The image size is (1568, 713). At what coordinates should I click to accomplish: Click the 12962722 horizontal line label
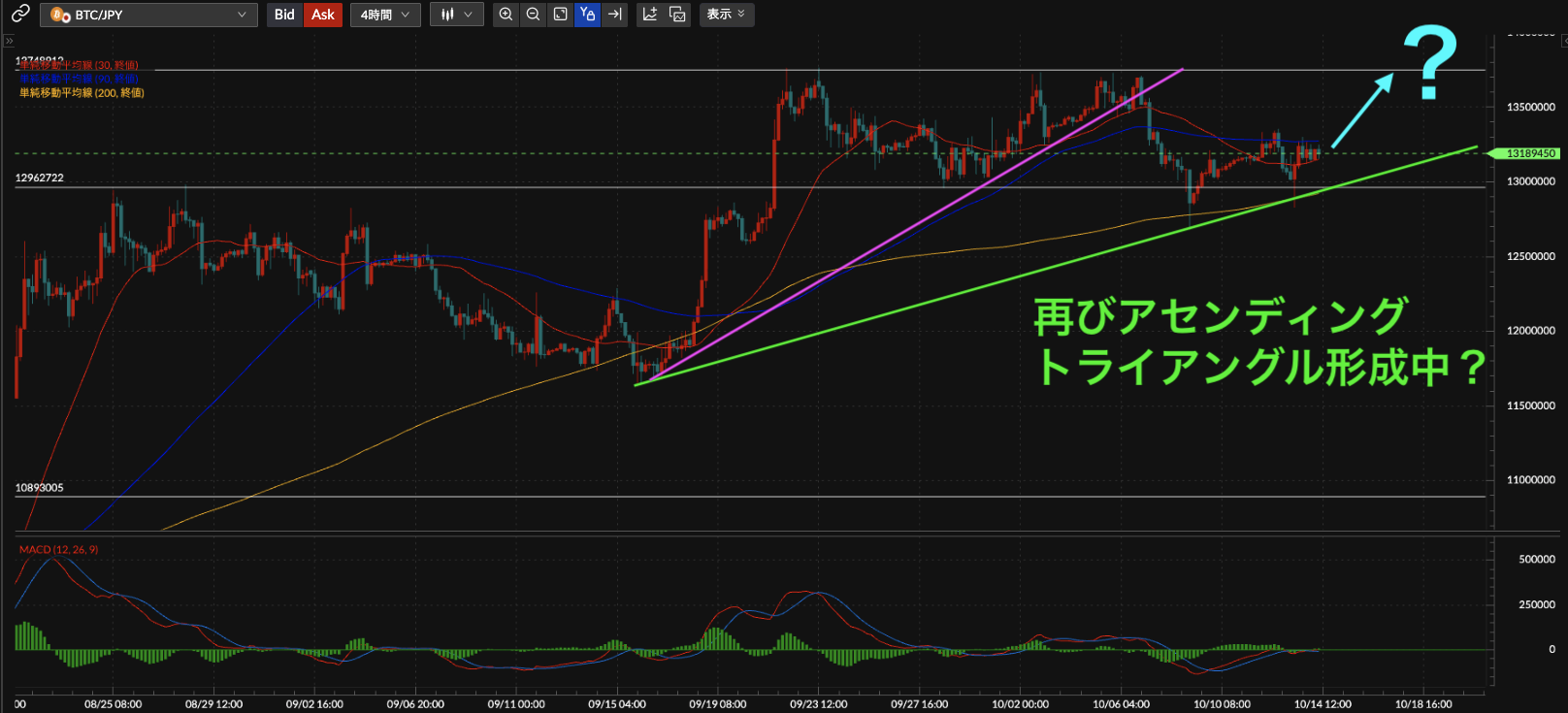coord(40,178)
